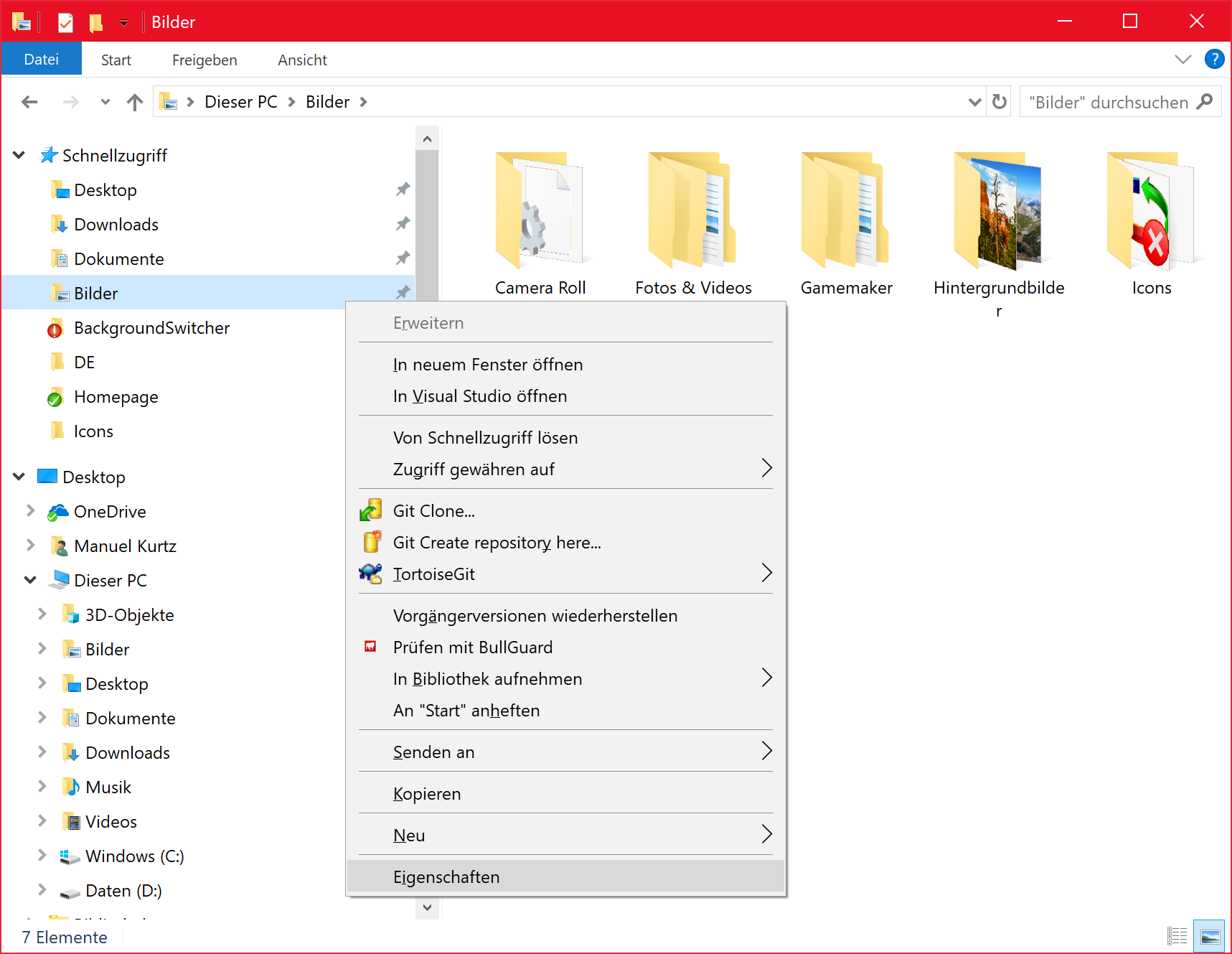Select OneDrive in navigation tree
The image size is (1232, 954).
(x=110, y=512)
